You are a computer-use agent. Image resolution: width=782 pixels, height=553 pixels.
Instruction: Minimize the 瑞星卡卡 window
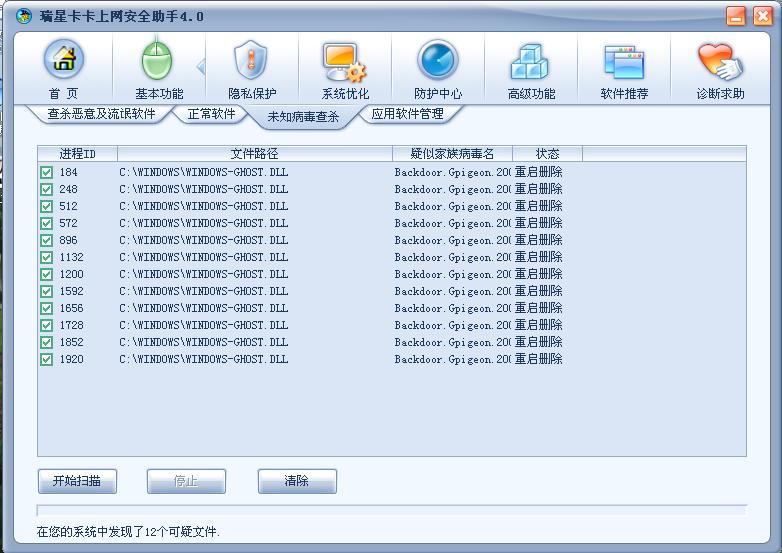tap(736, 16)
